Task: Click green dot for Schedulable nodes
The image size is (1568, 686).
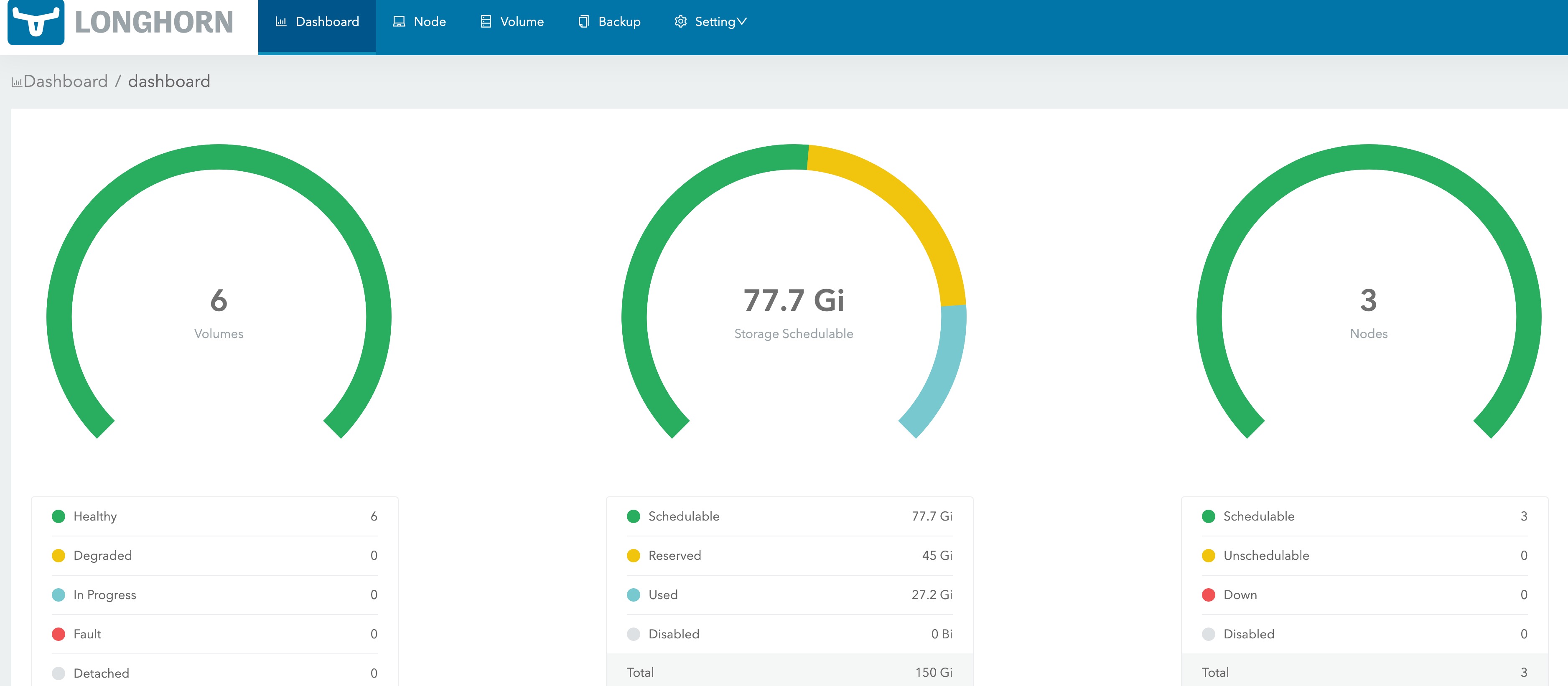Action: pyautogui.click(x=1208, y=516)
